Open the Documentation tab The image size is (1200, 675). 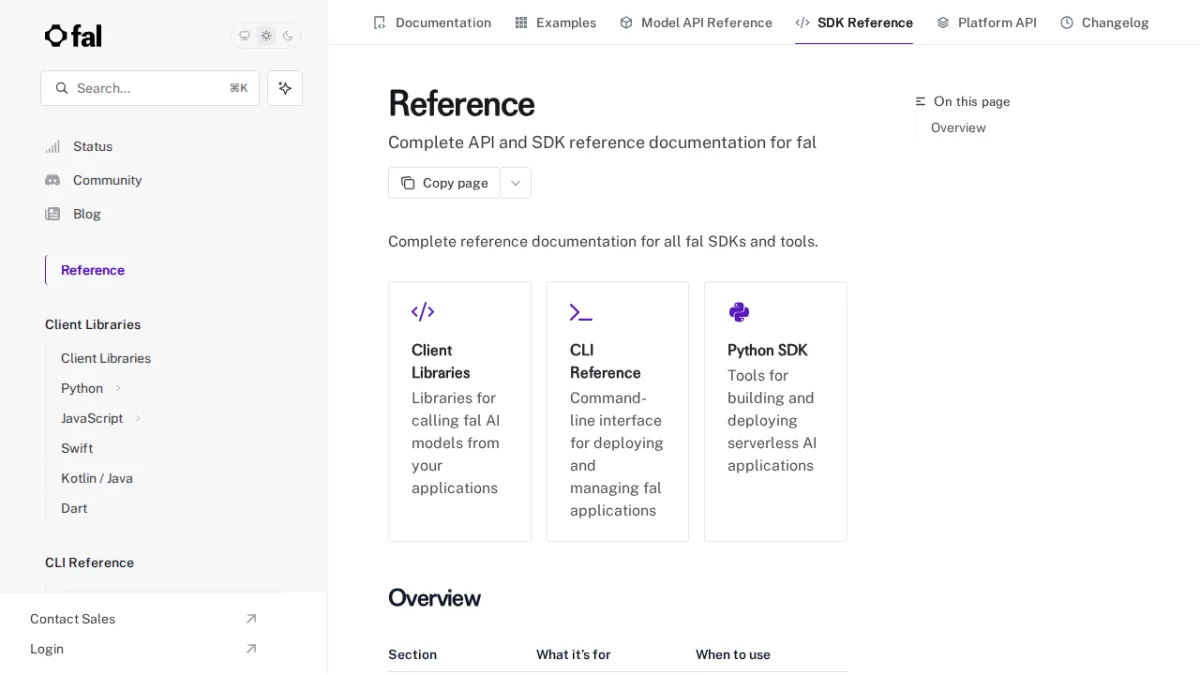pos(432,22)
